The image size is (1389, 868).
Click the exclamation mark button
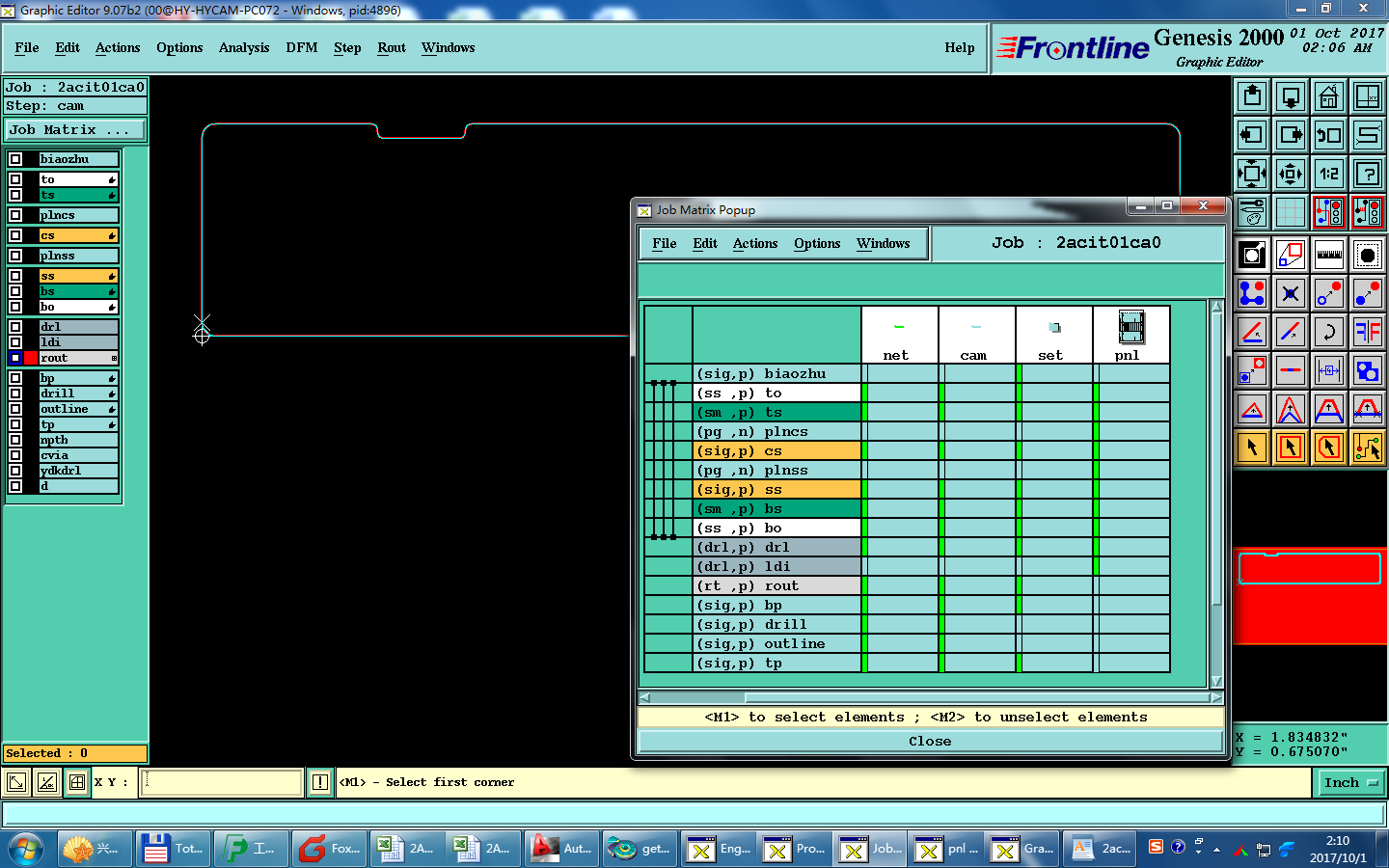320,782
